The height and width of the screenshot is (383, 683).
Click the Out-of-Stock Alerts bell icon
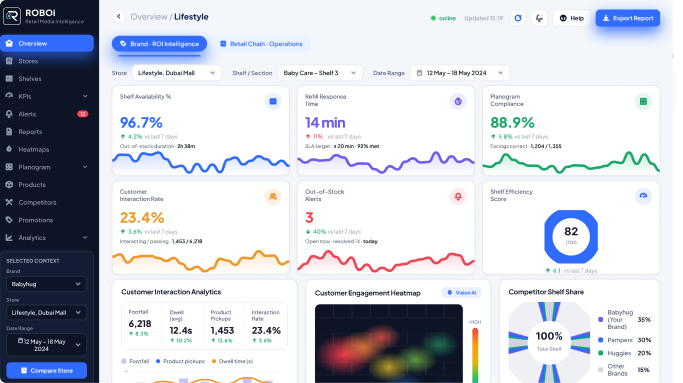tap(458, 197)
